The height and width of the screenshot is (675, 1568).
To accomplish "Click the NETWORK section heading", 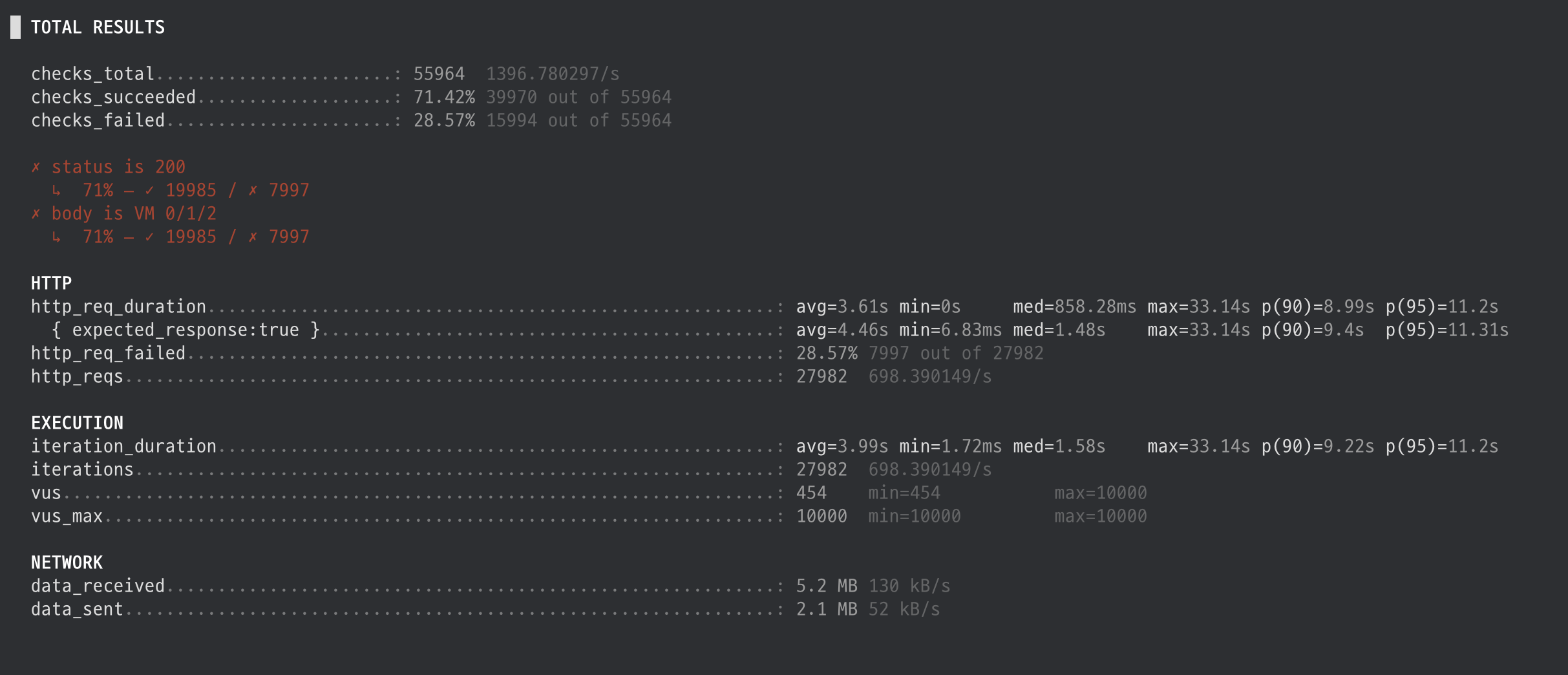I will click(x=67, y=562).
